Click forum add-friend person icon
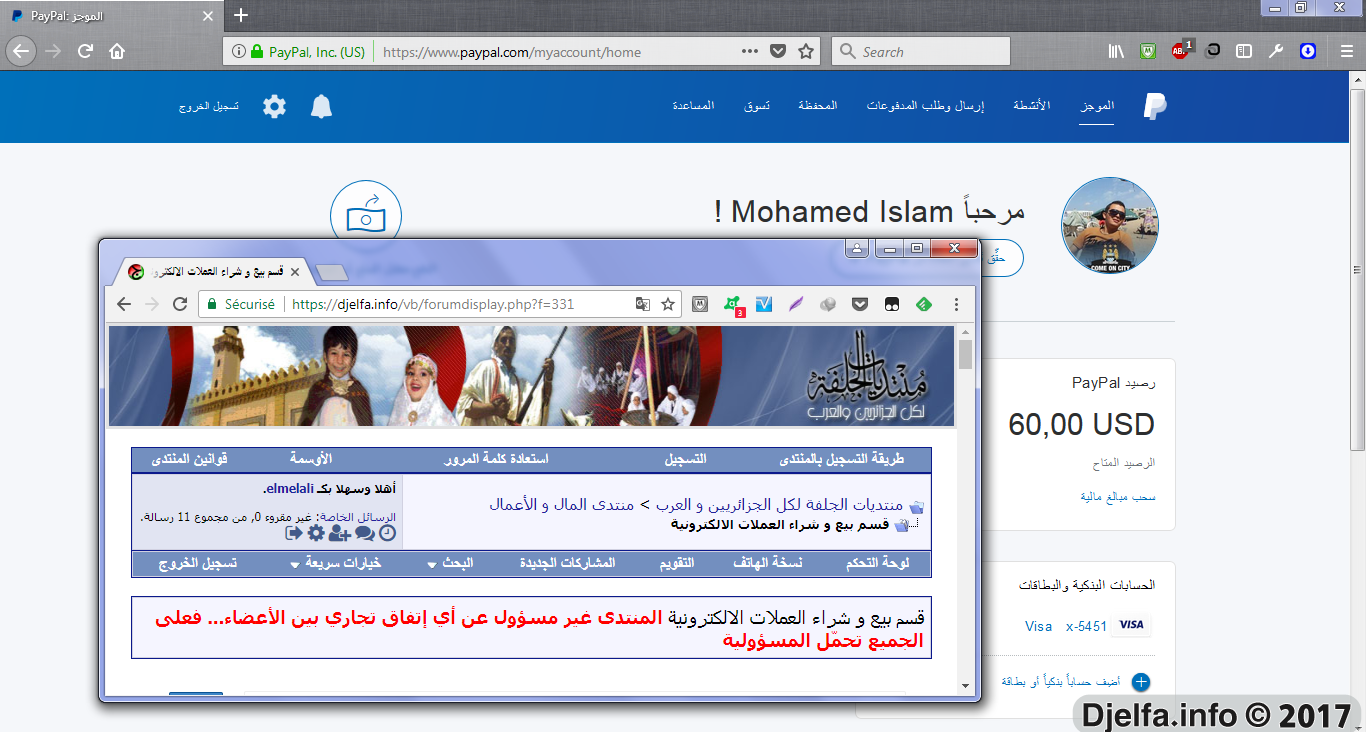This screenshot has height=732, width=1366. click(339, 534)
